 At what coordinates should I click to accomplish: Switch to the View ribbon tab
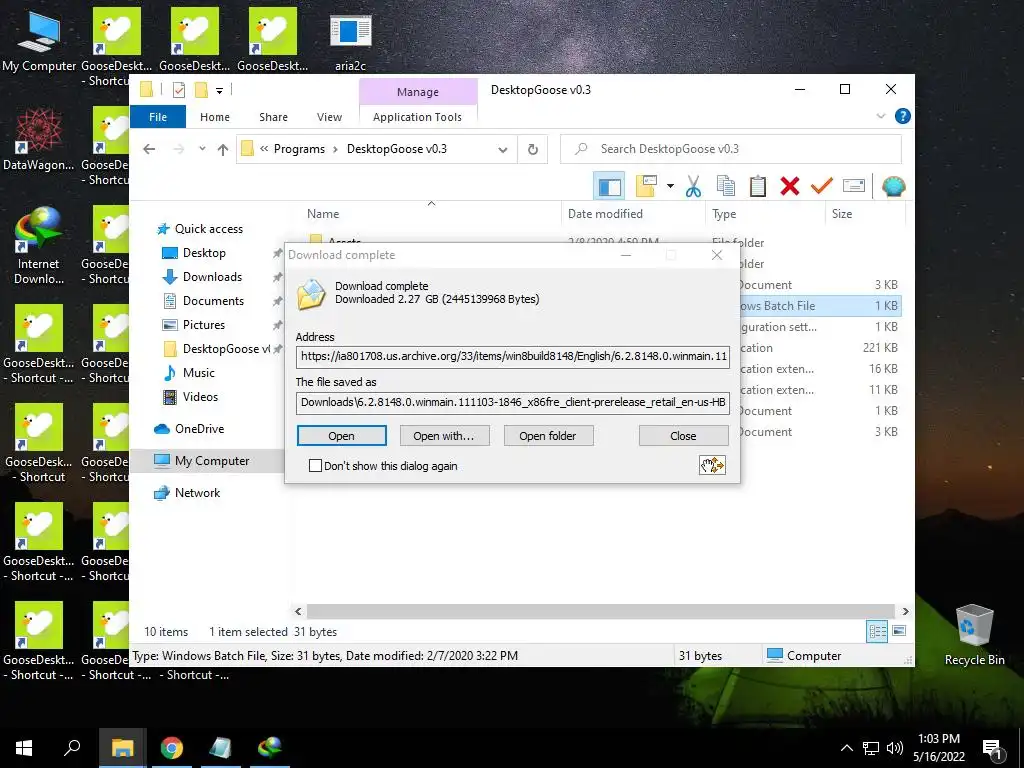[x=329, y=117]
